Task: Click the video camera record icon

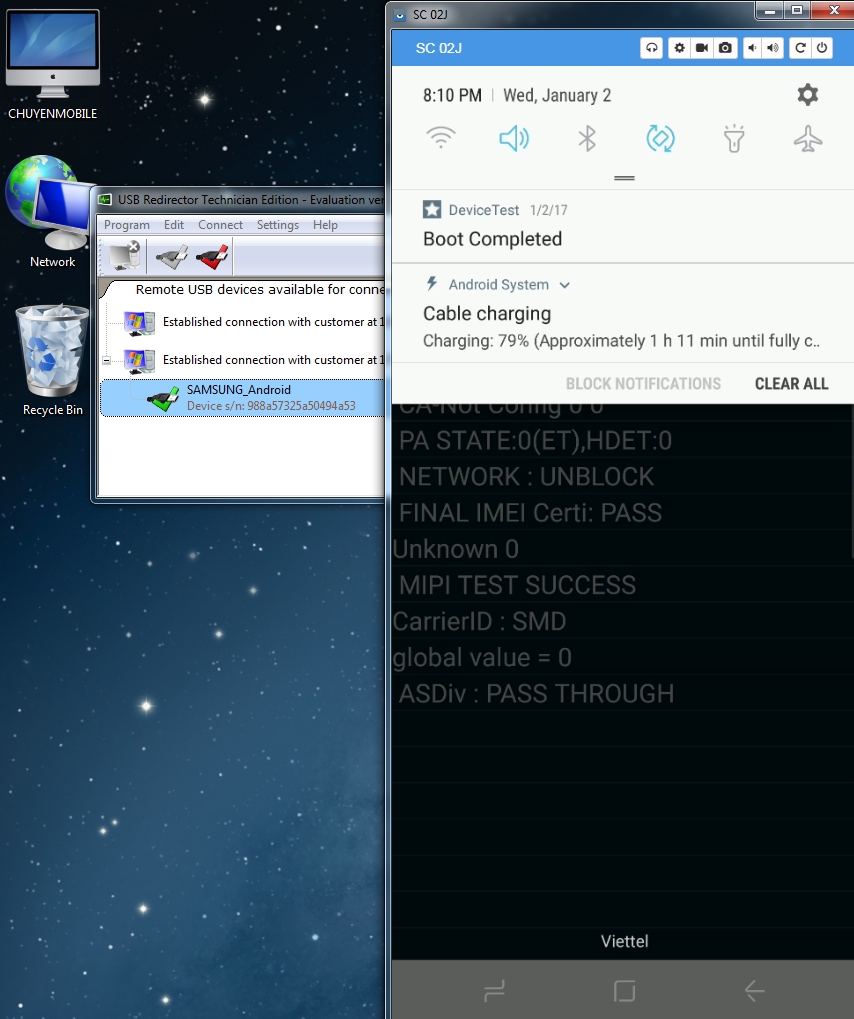Action: (x=702, y=48)
